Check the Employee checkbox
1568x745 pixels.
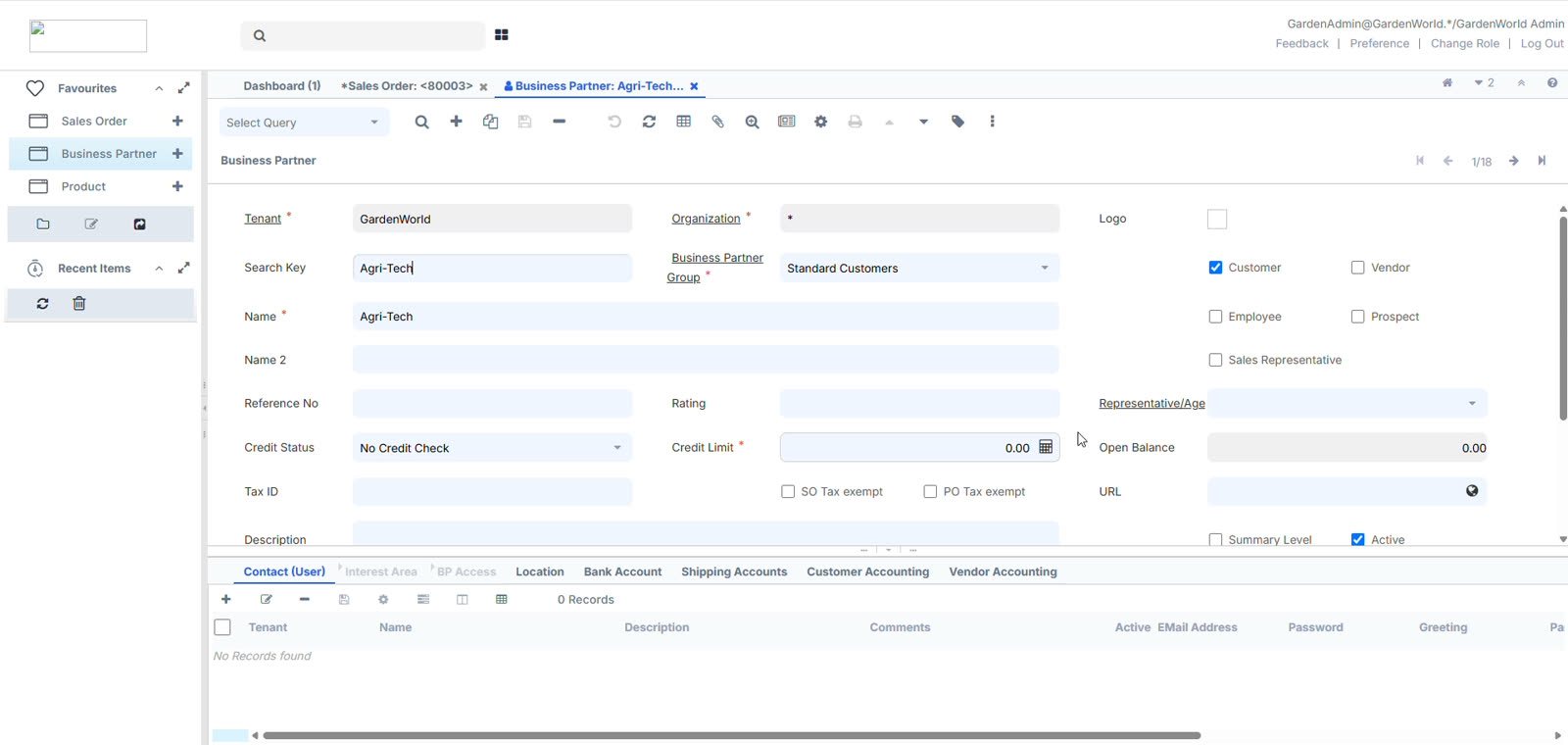[1215, 317]
